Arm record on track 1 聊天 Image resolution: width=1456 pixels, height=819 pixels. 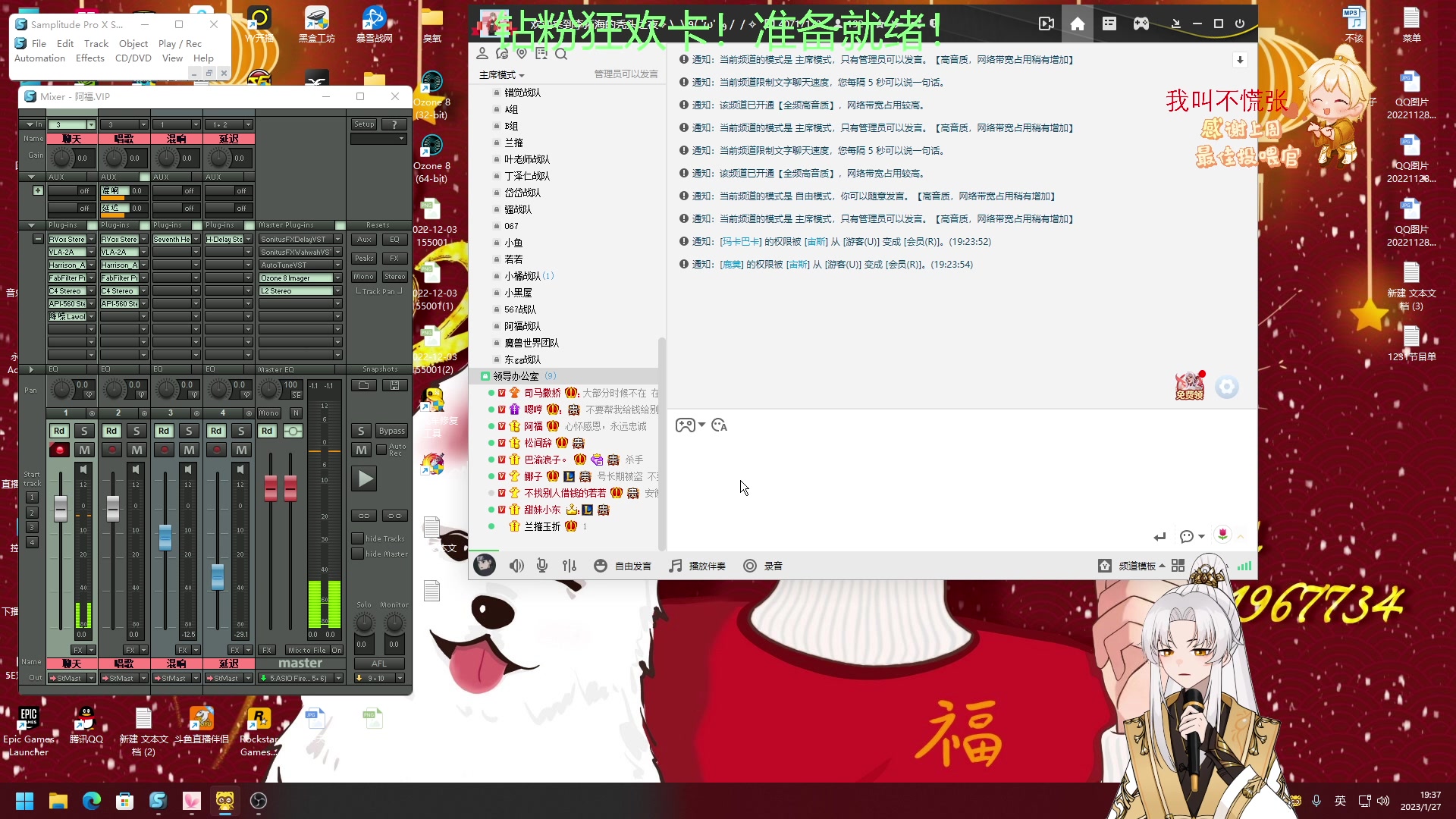tap(59, 450)
